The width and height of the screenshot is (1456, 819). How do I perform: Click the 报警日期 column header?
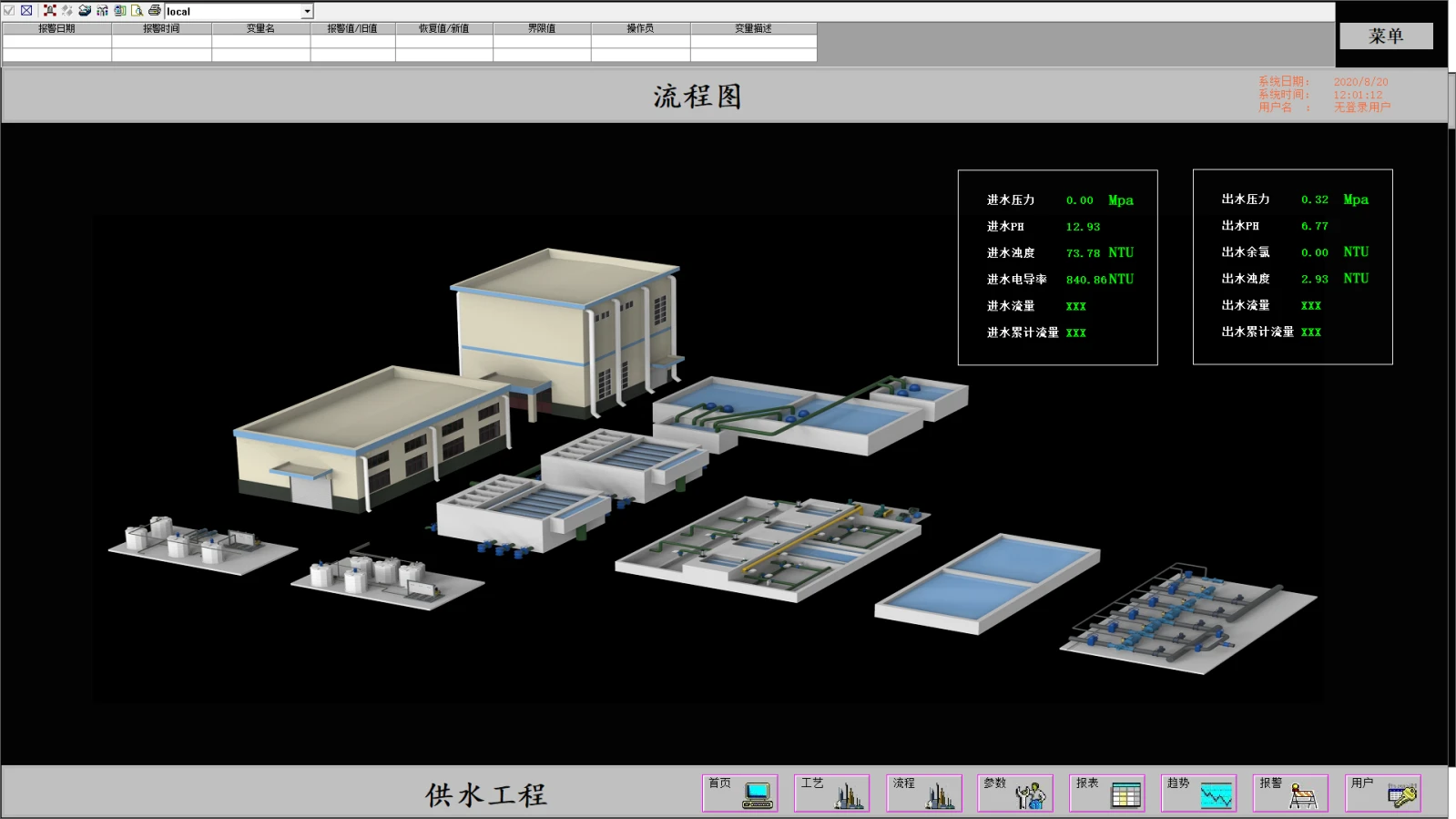pos(56,28)
